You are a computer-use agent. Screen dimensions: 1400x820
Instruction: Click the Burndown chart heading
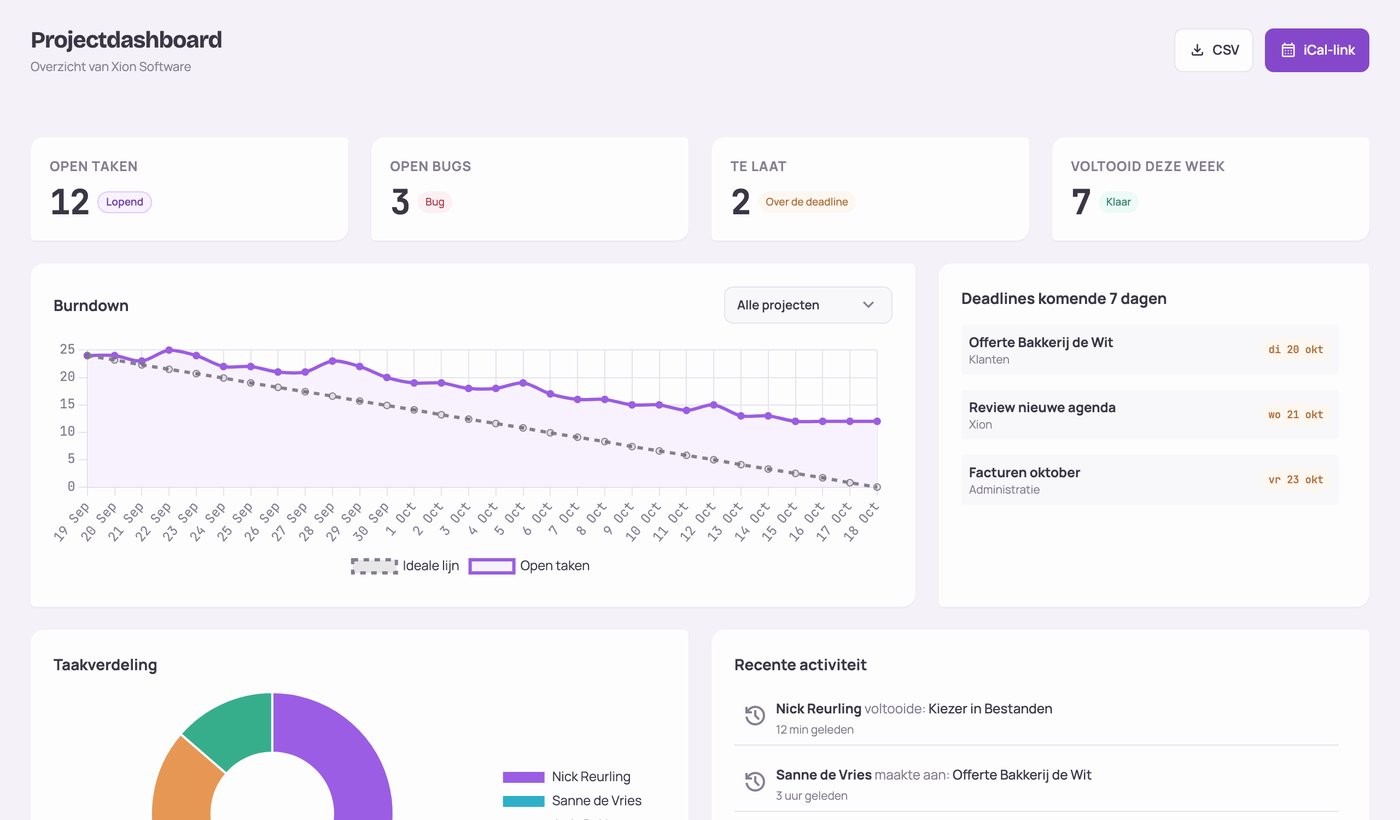pyautogui.click(x=91, y=306)
